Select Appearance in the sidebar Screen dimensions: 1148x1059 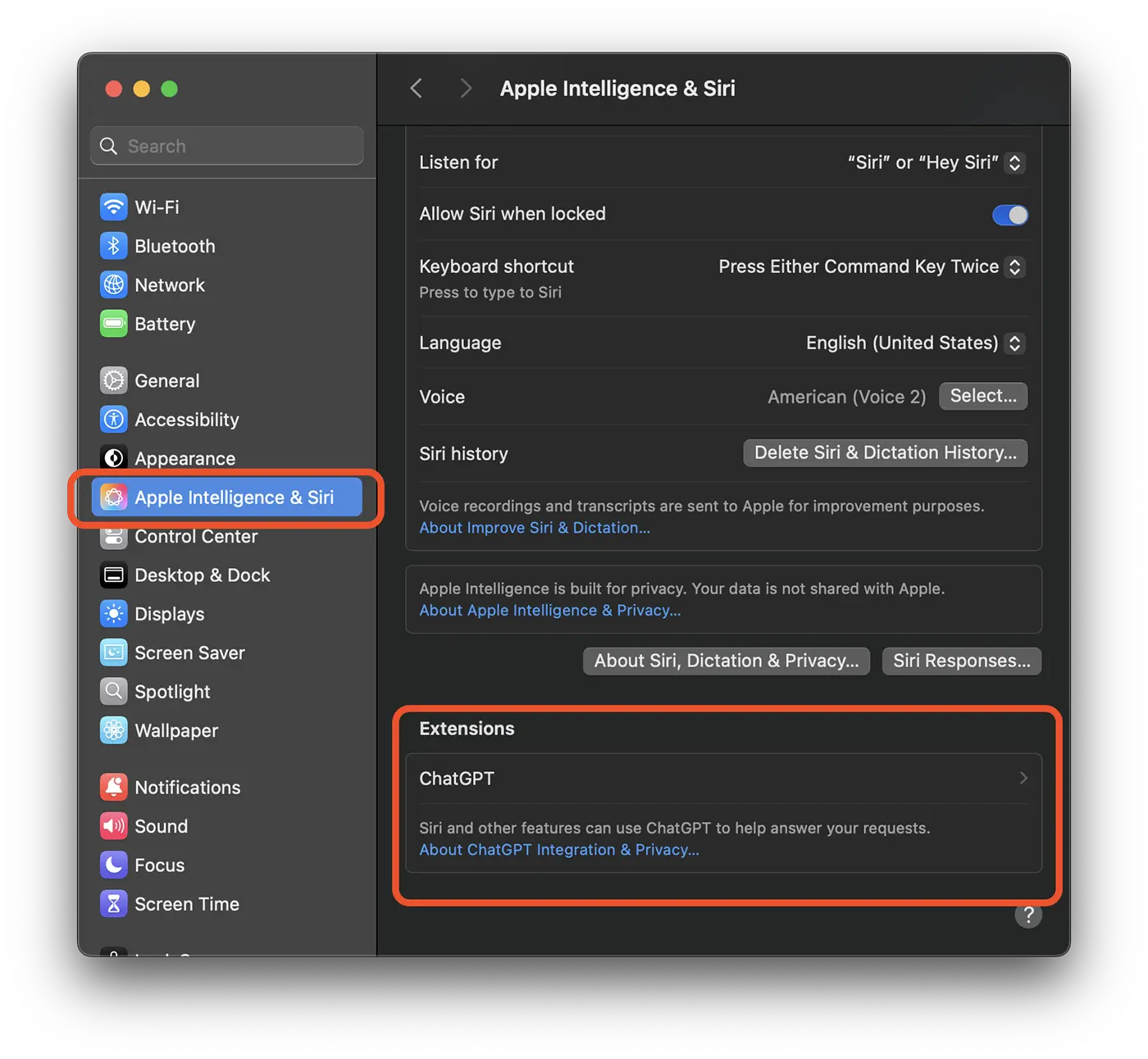[227, 458]
